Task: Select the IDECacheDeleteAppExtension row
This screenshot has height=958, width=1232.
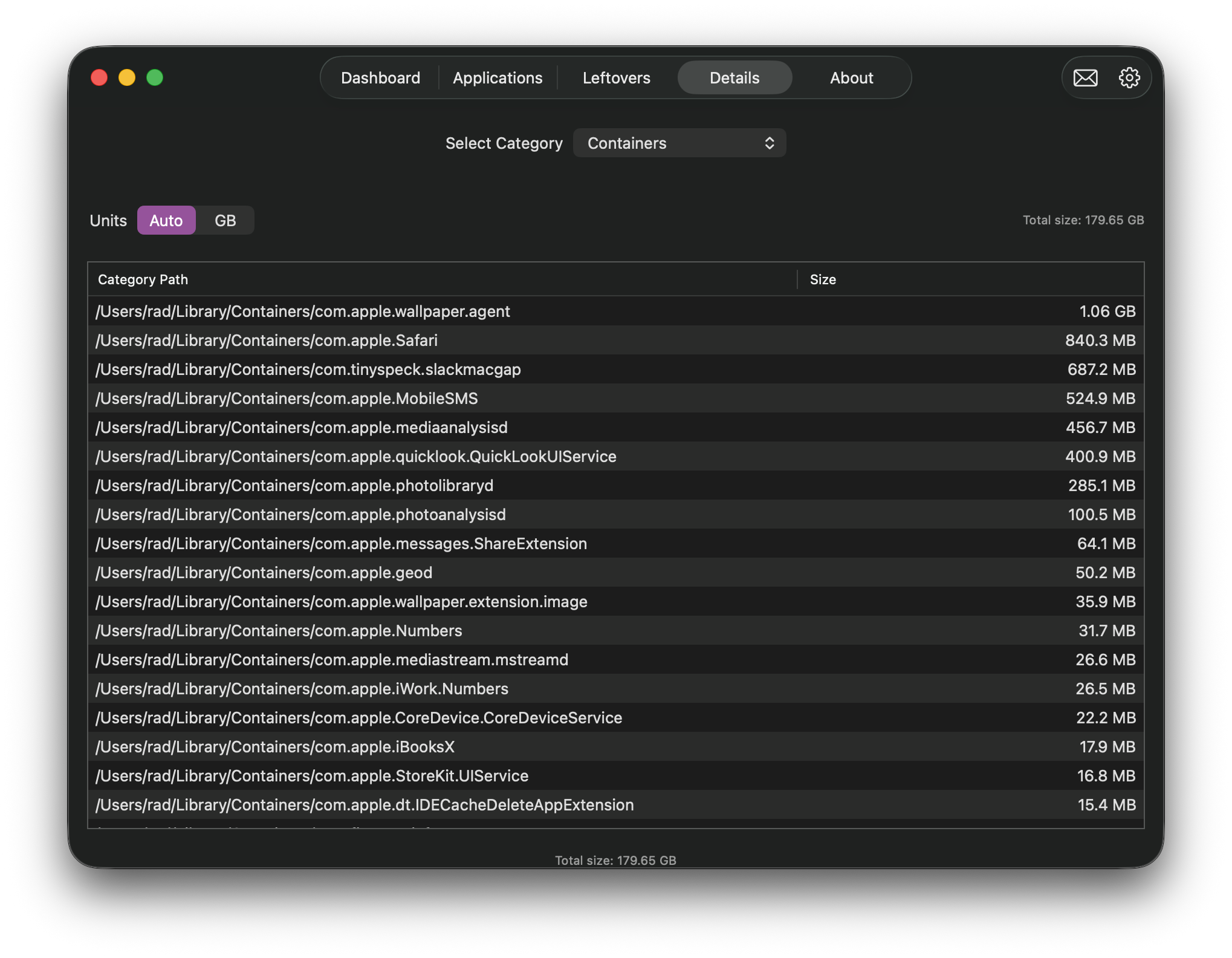Action: 615,805
